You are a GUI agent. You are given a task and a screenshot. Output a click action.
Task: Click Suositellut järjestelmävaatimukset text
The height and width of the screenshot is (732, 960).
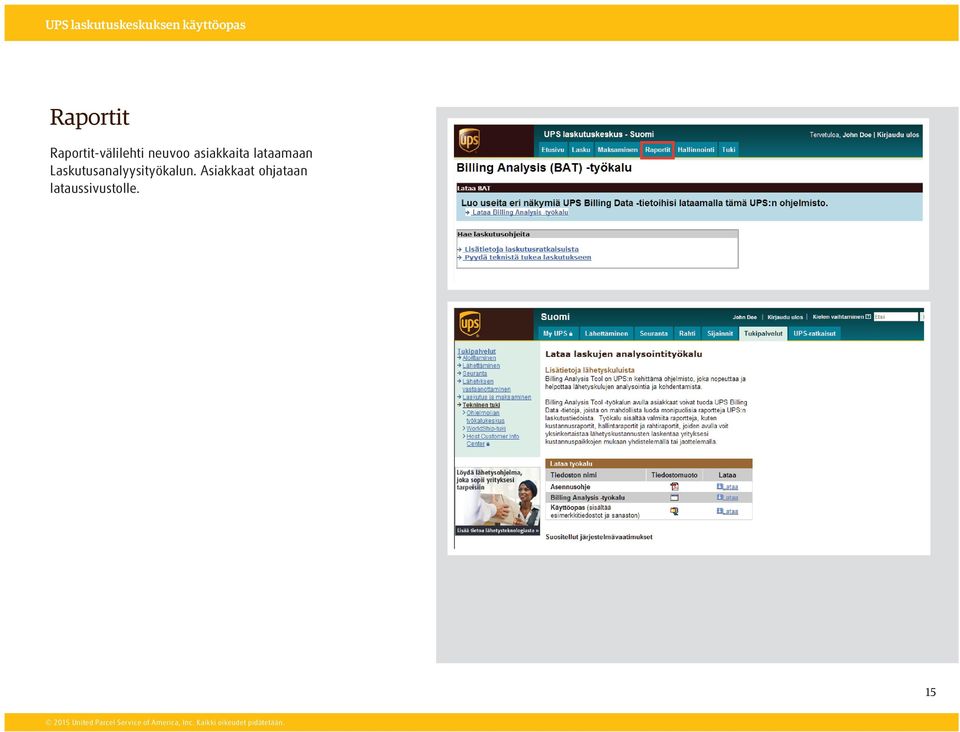[x=599, y=537]
